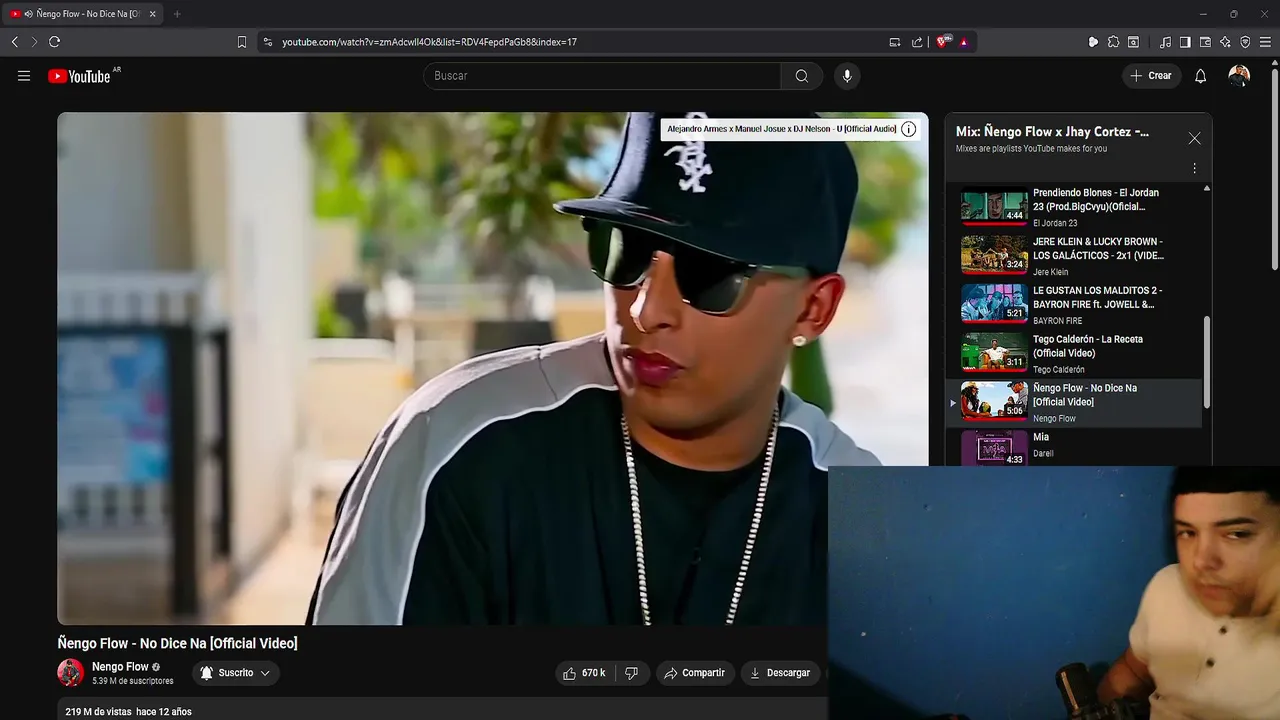Click the Crear button
Viewport: 1280px width, 720px height.
point(1151,76)
